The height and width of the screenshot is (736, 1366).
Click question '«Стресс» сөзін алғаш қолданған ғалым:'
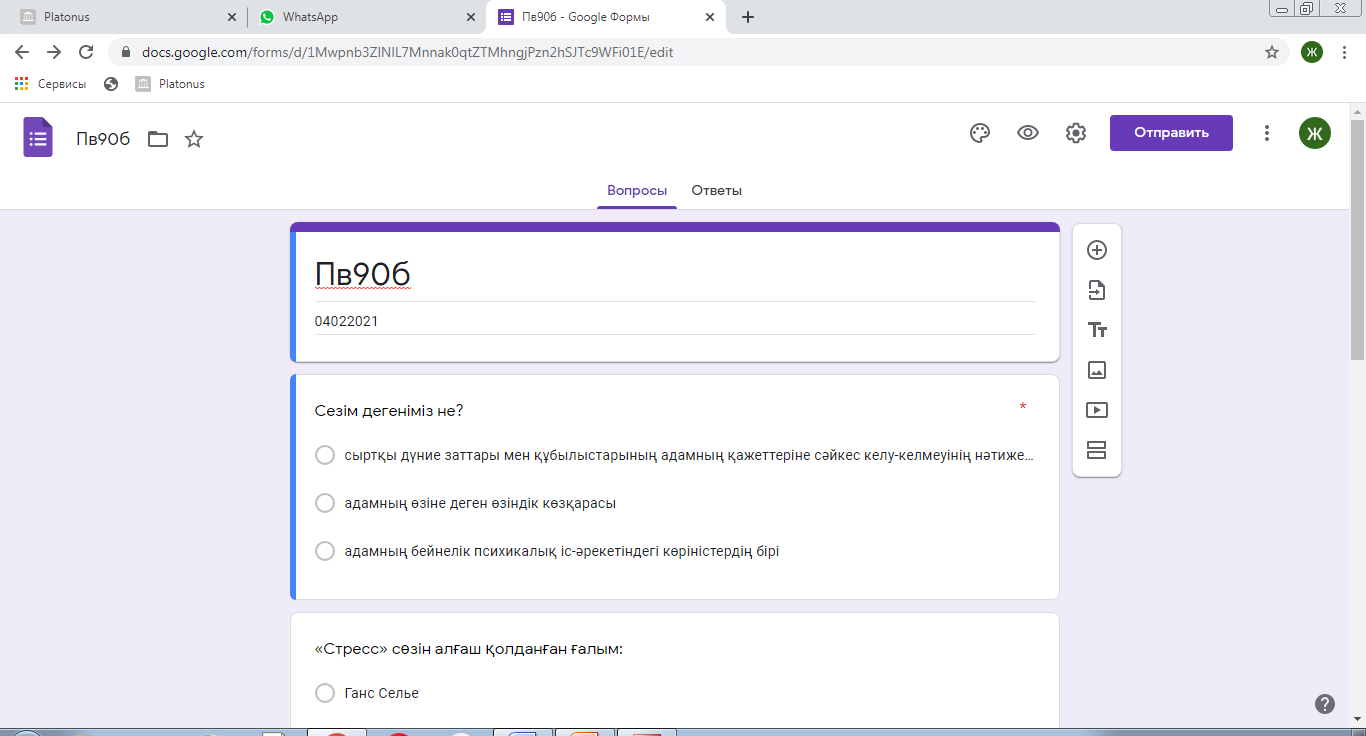coord(469,649)
